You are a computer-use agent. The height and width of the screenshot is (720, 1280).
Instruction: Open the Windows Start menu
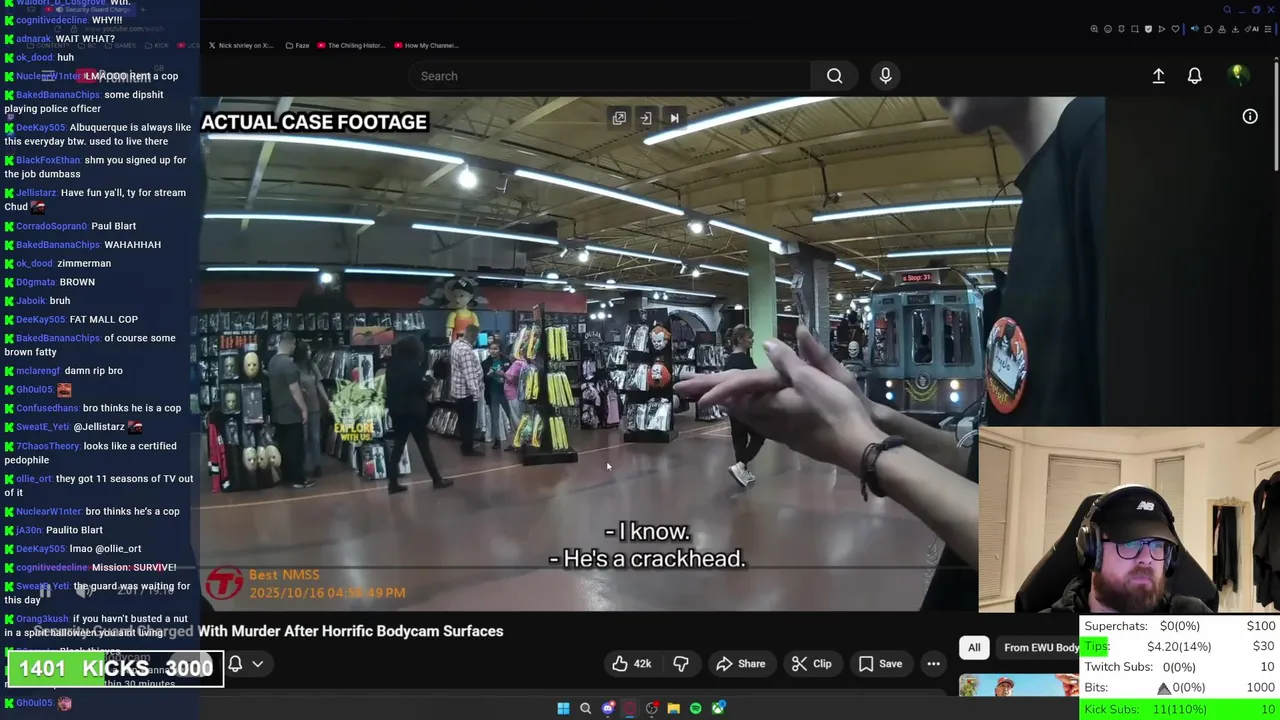[x=563, y=708]
